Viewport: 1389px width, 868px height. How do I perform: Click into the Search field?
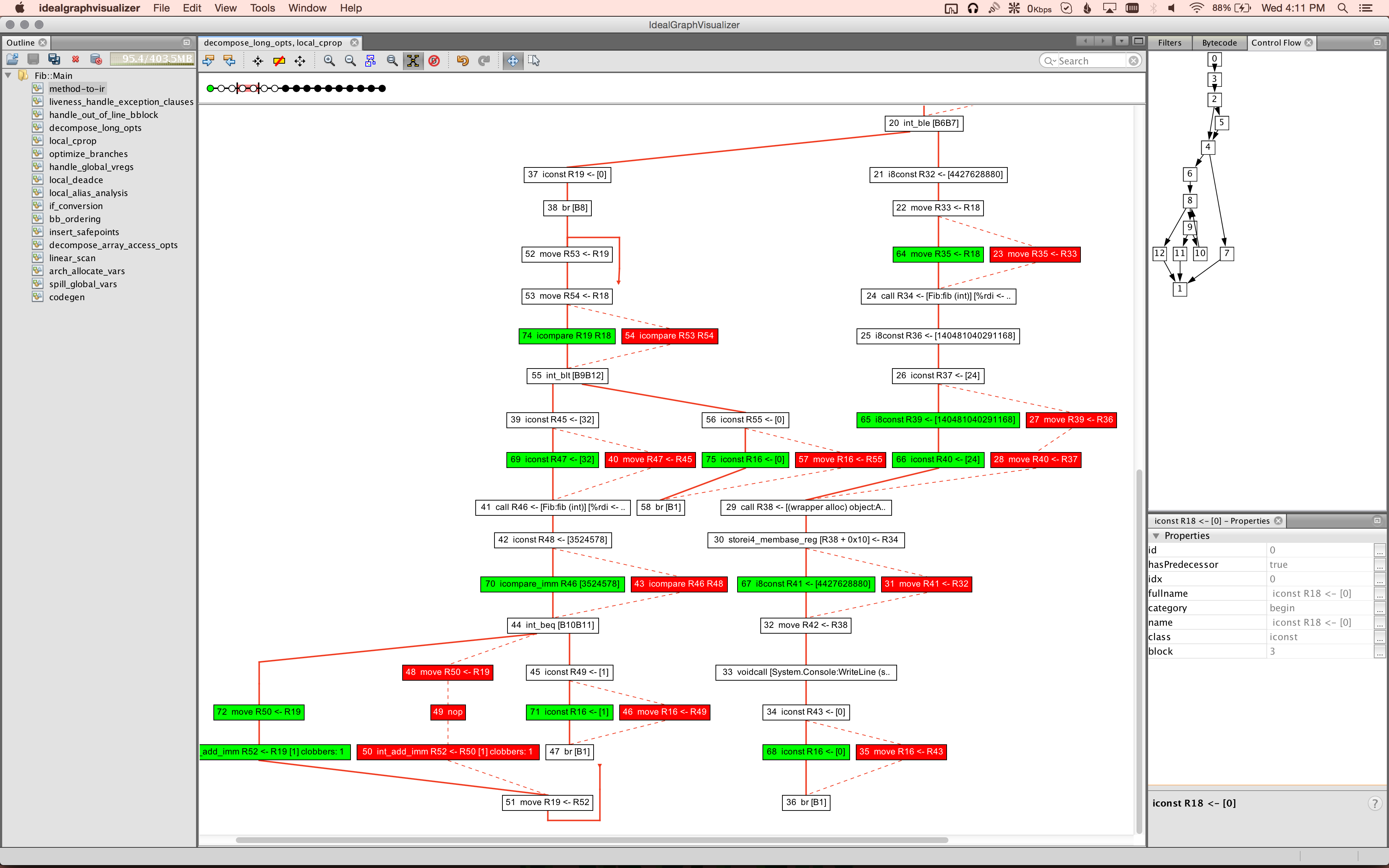[x=1090, y=61]
